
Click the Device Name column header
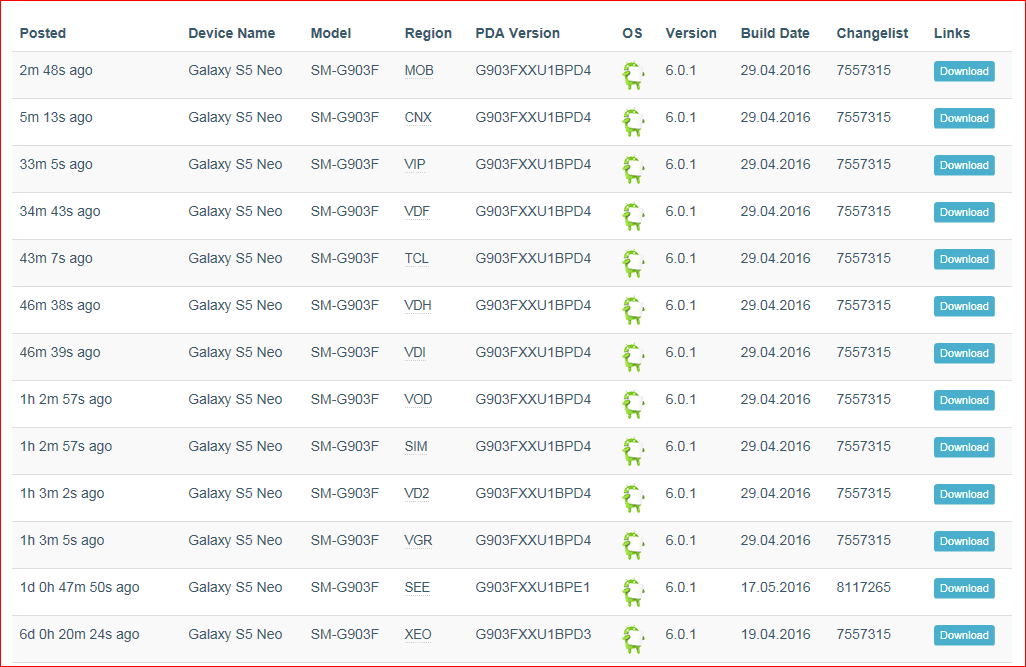point(232,33)
